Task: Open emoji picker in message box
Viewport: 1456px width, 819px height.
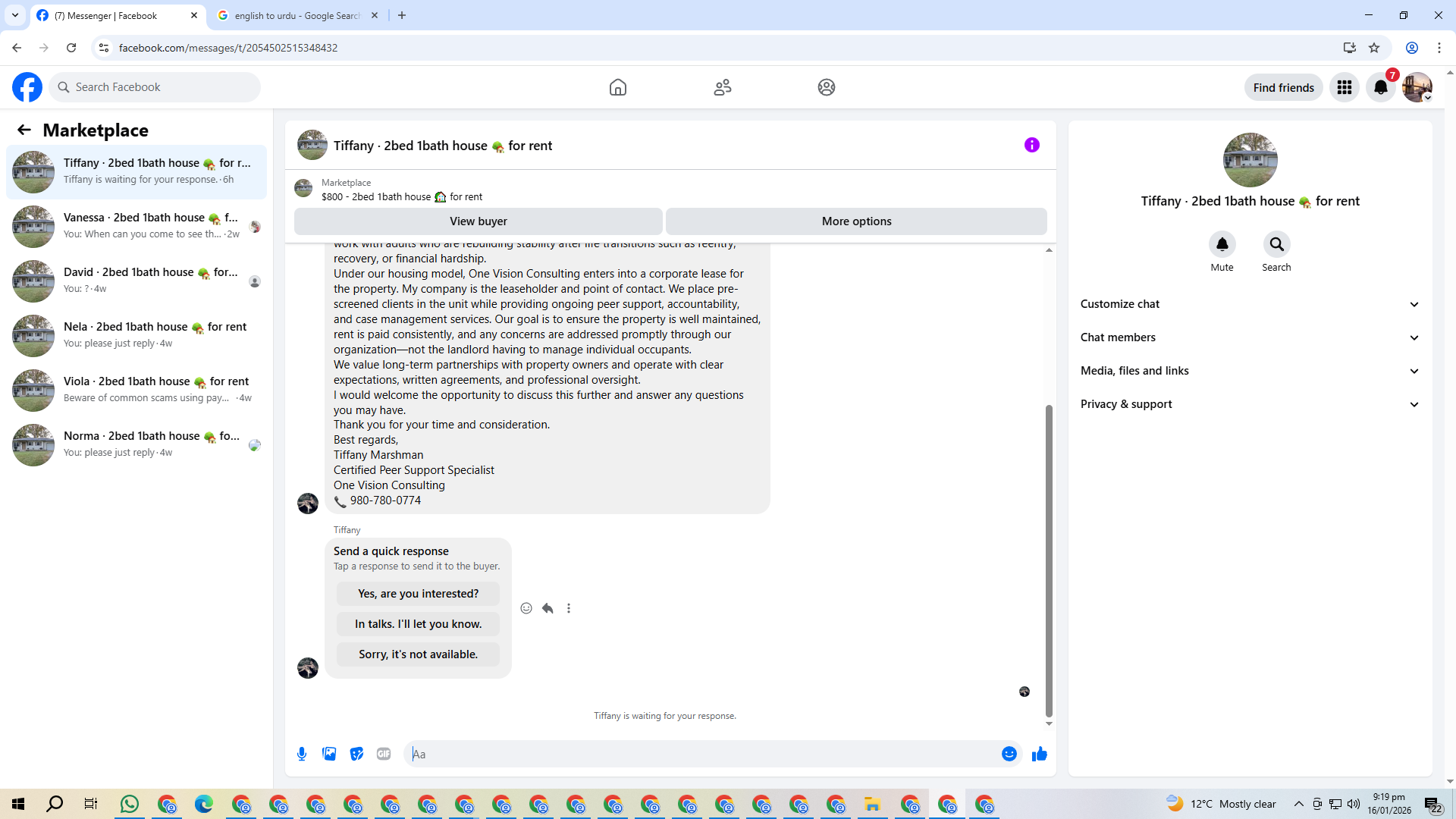Action: 1009,754
